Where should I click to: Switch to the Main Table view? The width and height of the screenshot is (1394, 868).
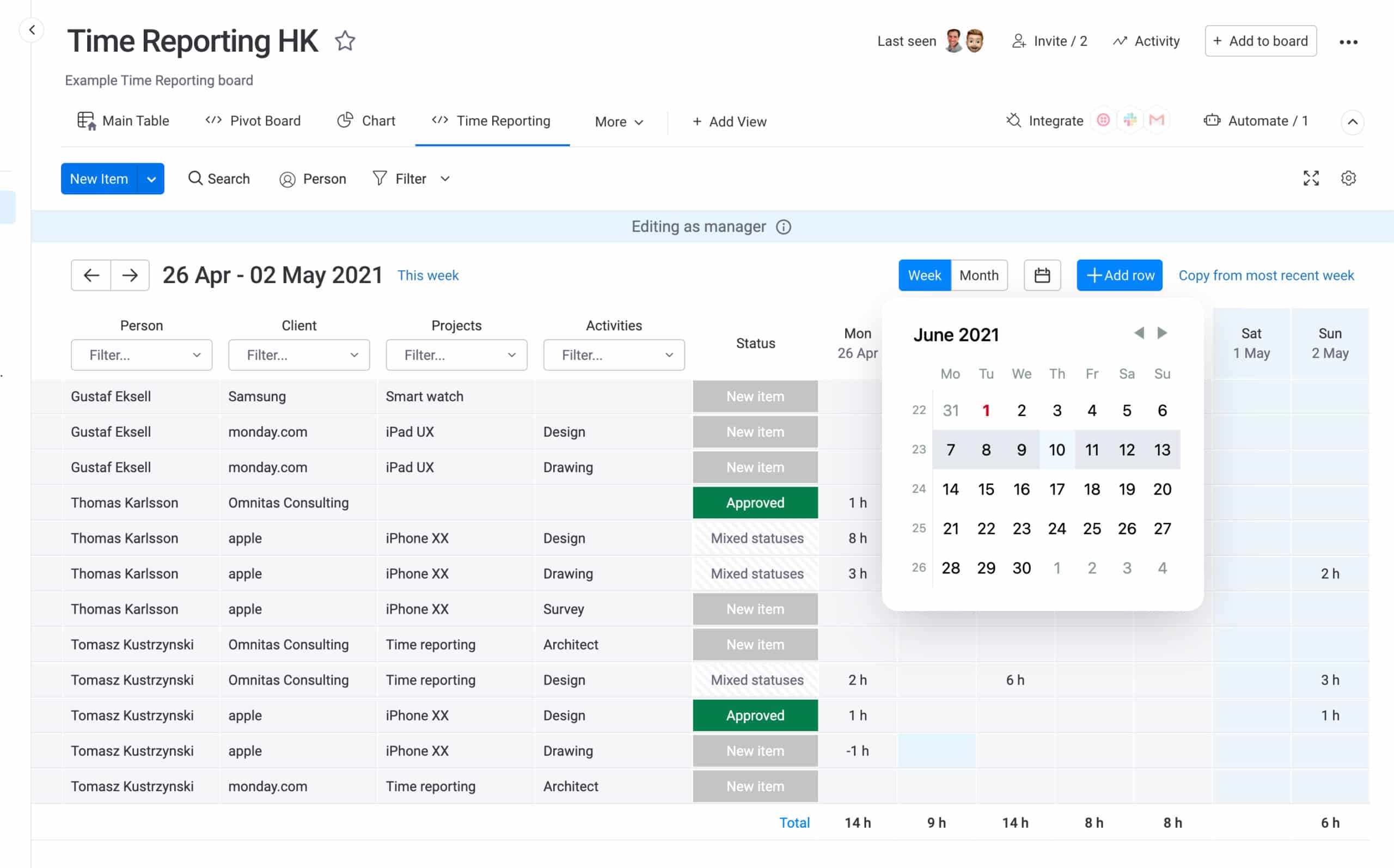click(x=124, y=120)
